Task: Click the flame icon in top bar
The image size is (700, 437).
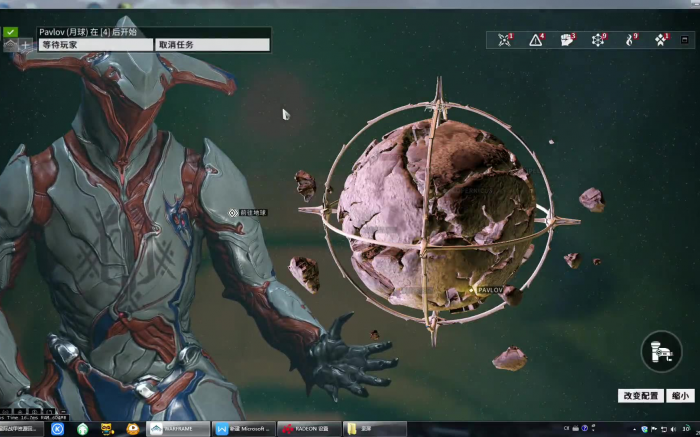Action: [x=630, y=40]
